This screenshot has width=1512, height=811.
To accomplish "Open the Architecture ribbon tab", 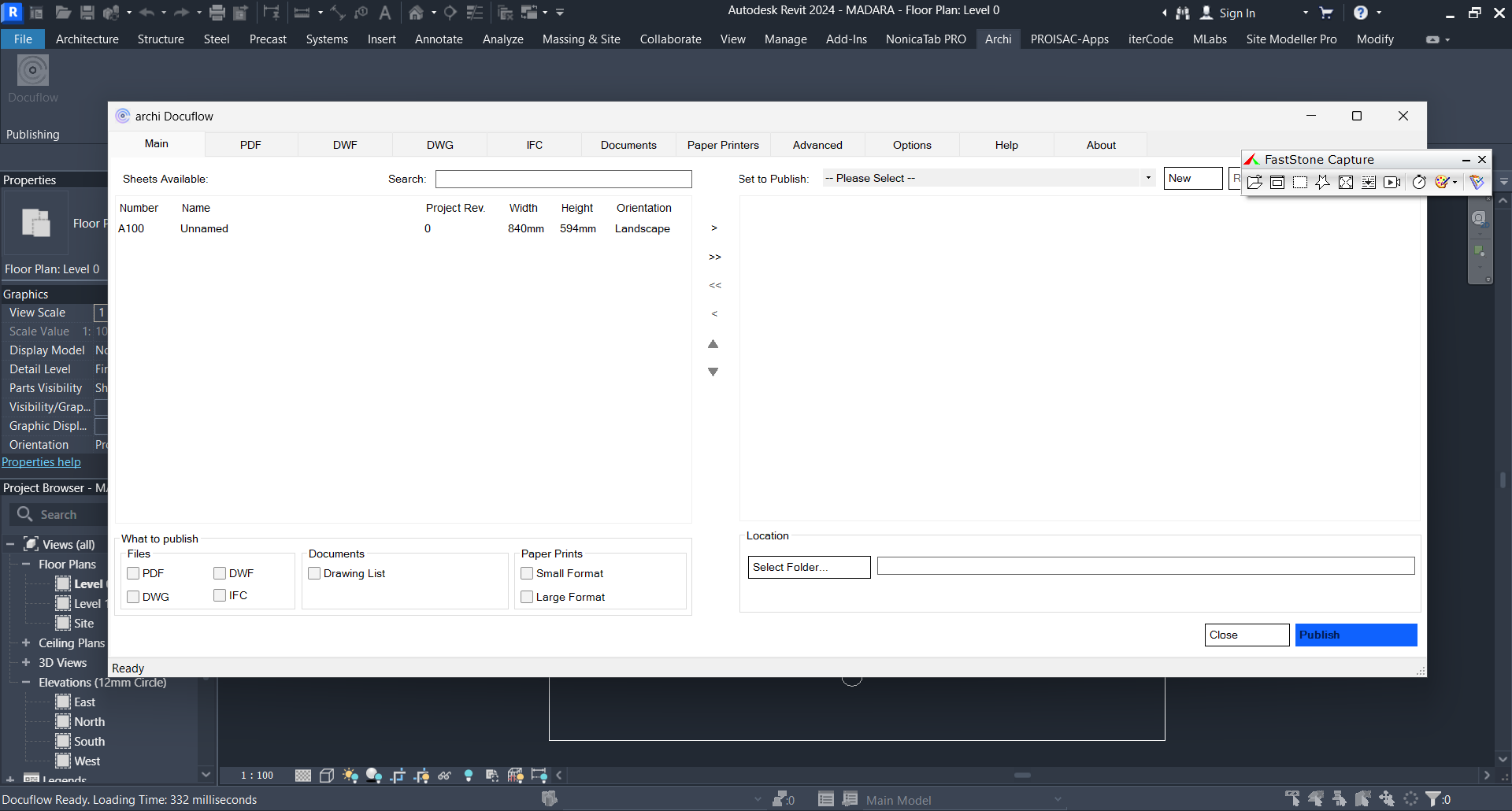I will pyautogui.click(x=87, y=39).
